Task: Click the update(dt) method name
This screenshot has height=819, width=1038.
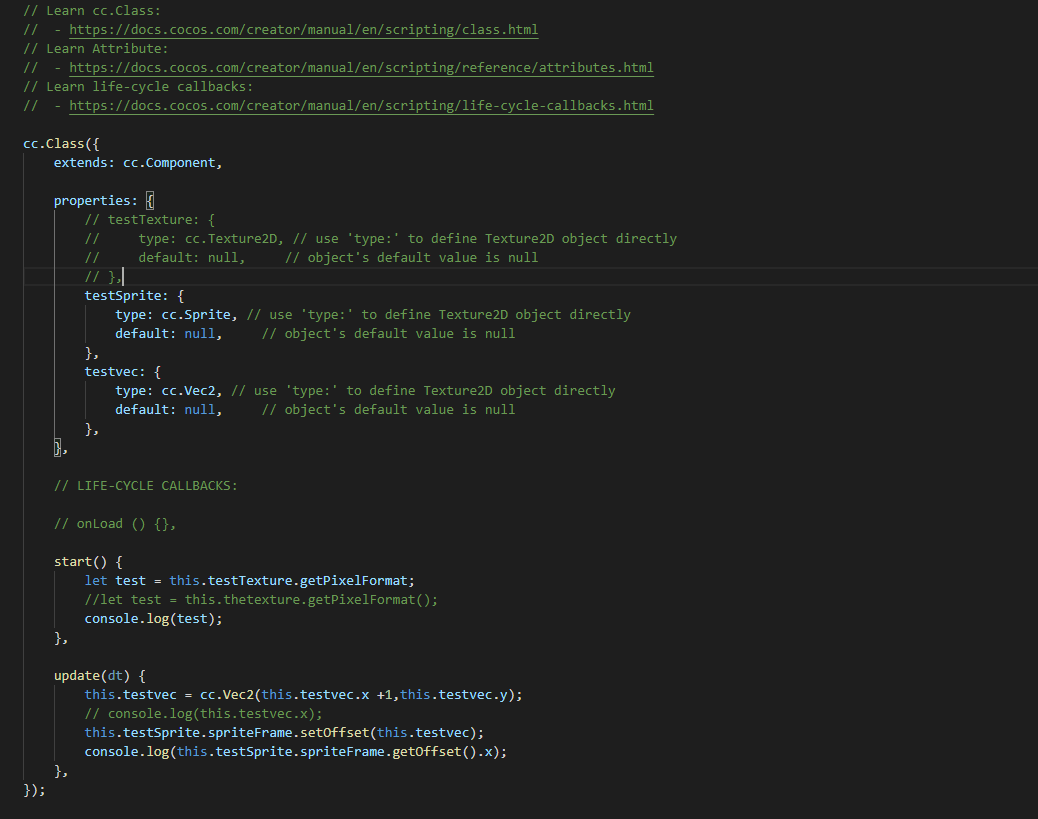Action: click(x=80, y=676)
